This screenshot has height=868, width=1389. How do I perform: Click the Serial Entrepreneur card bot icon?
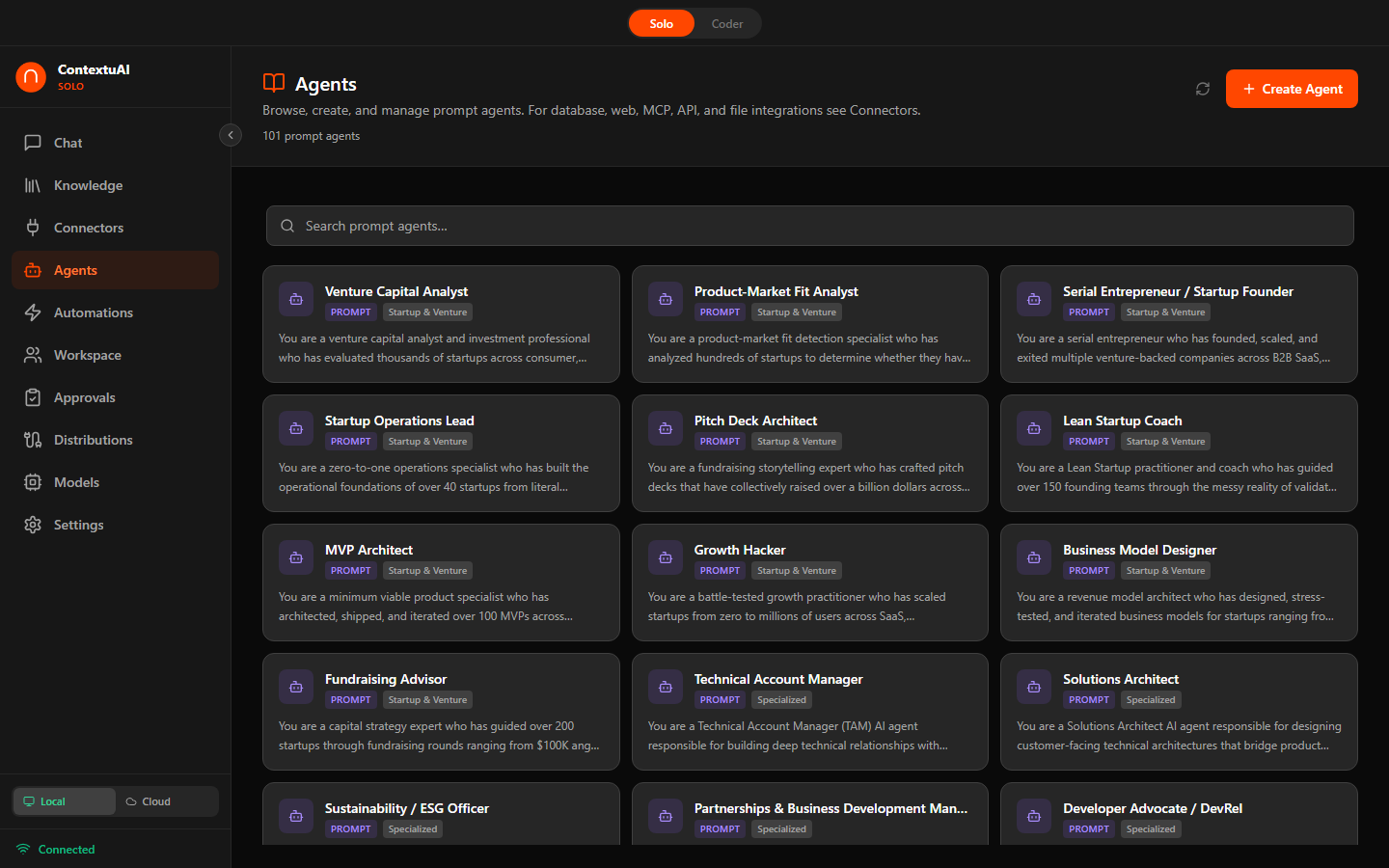click(x=1034, y=299)
